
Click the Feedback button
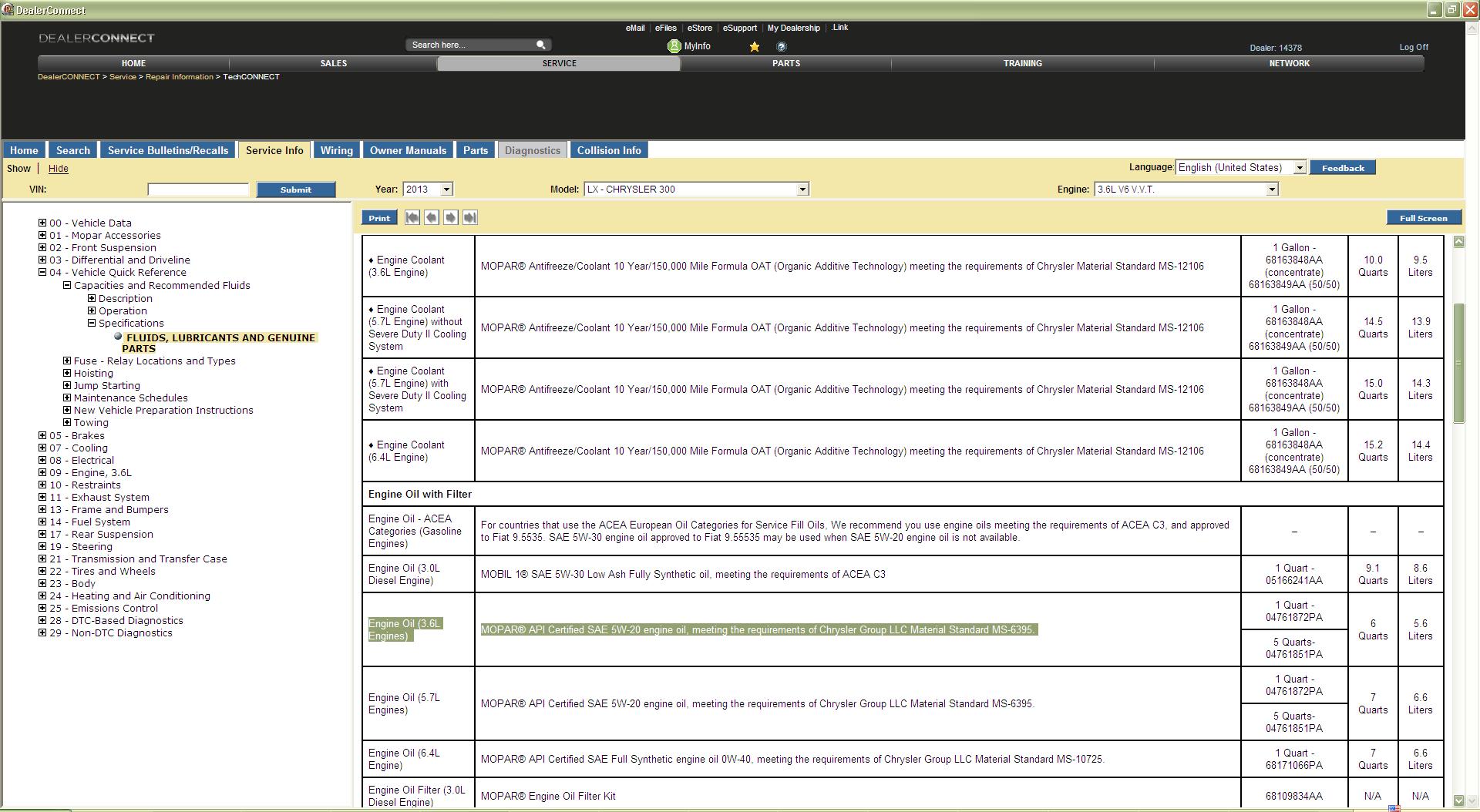1343,167
